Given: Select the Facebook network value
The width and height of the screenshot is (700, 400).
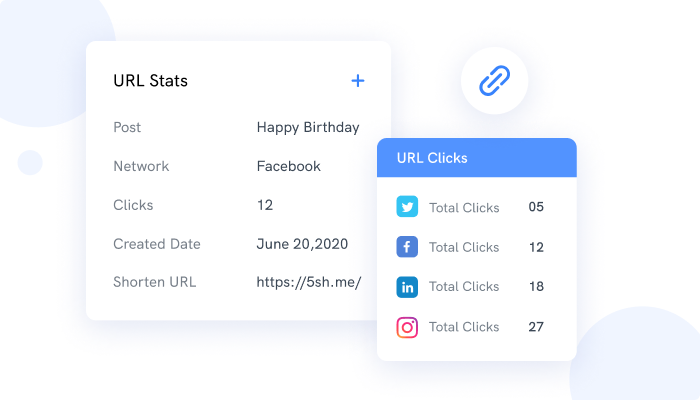Looking at the screenshot, I should click(288, 167).
